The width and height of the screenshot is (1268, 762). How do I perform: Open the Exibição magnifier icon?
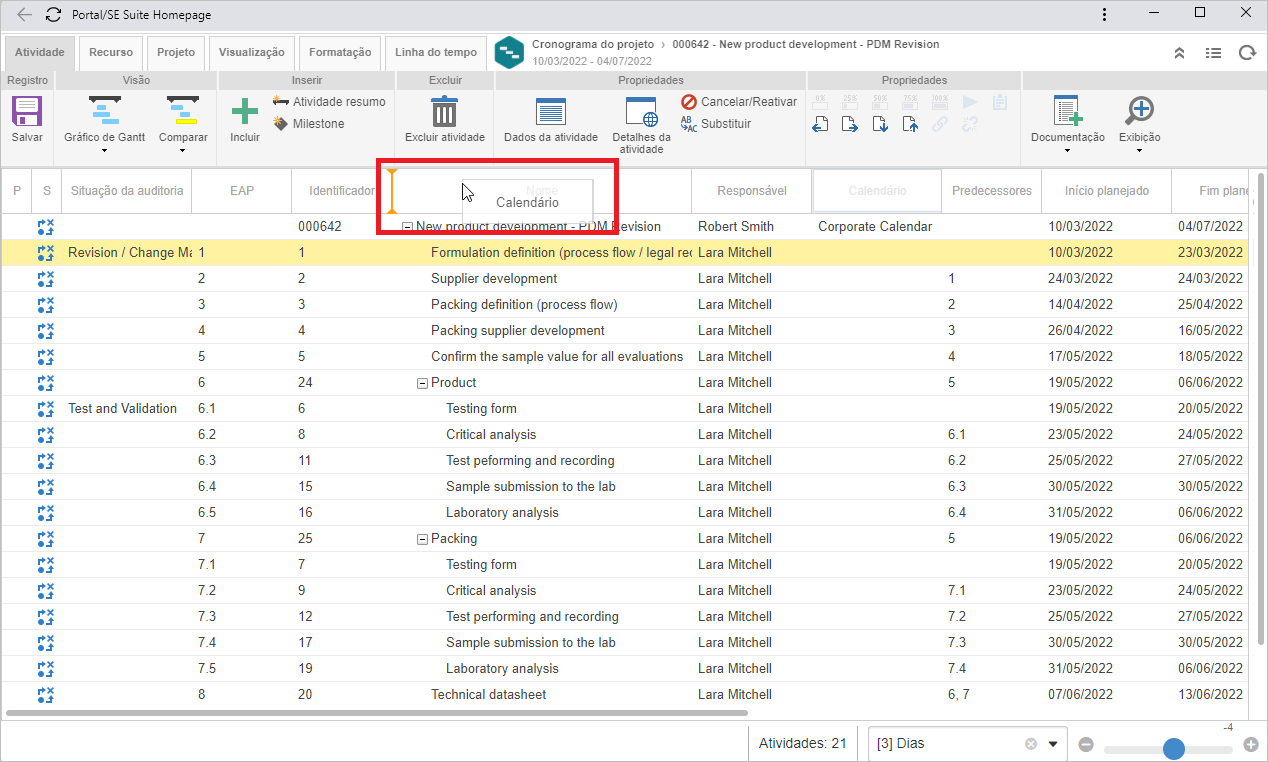click(1139, 111)
